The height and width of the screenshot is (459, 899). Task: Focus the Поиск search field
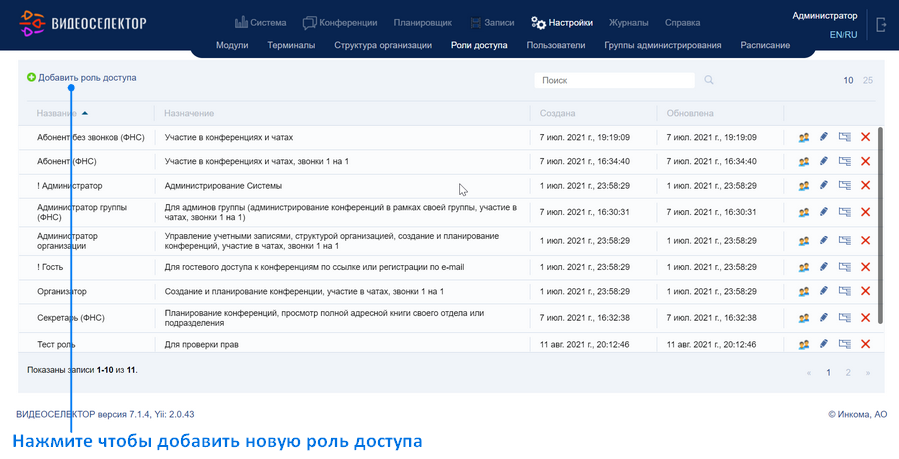[x=614, y=80]
